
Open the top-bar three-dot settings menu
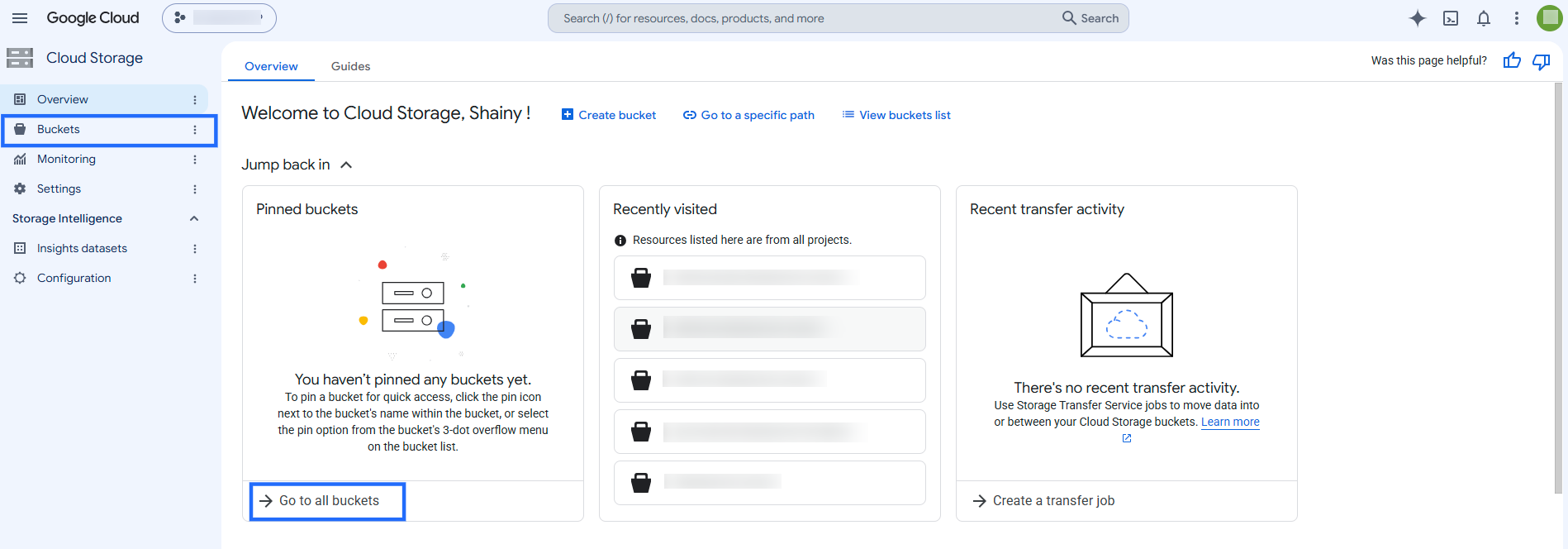[1517, 18]
